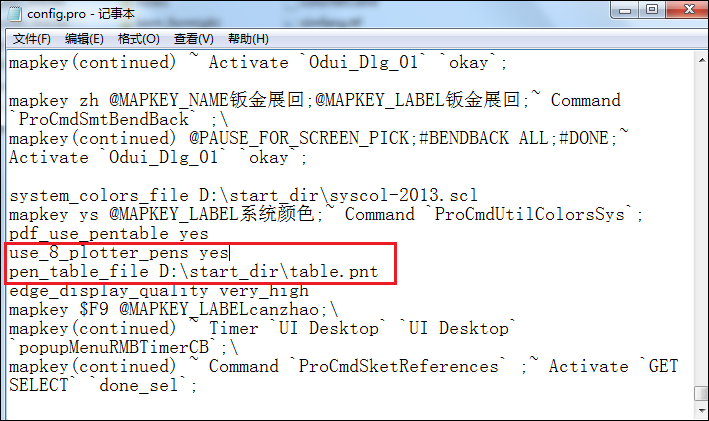This screenshot has height=421, width=709.
Task: Maximize the Notepad window
Action: 652,10
